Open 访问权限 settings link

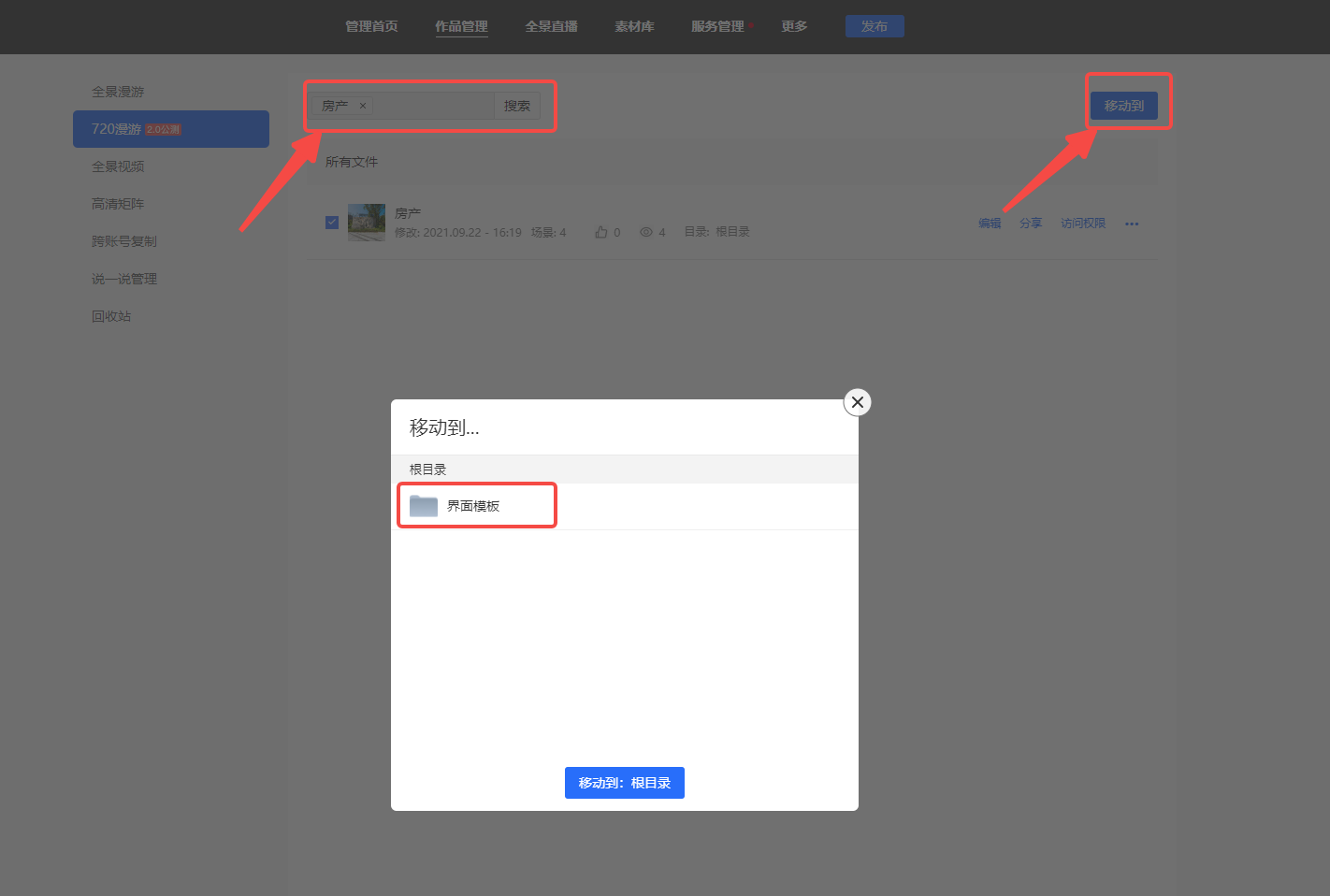pos(1083,224)
